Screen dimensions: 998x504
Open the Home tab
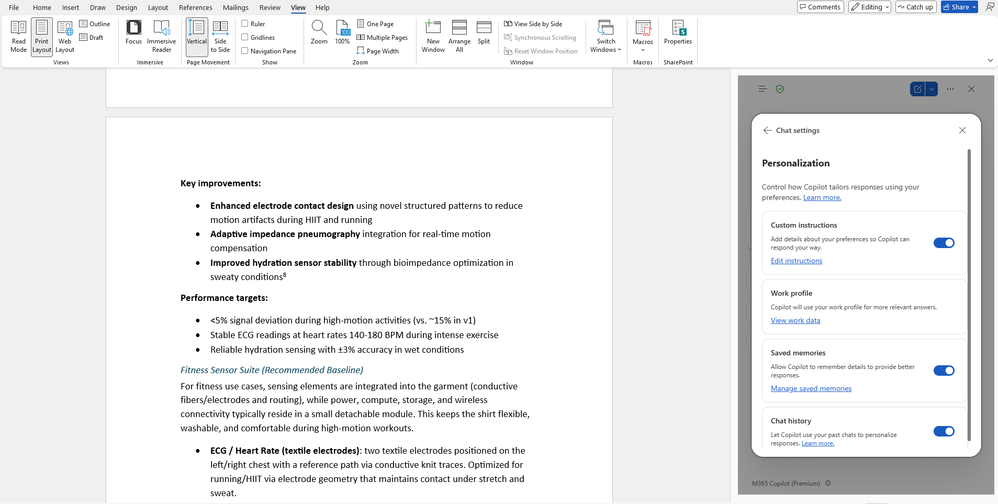[x=41, y=8]
